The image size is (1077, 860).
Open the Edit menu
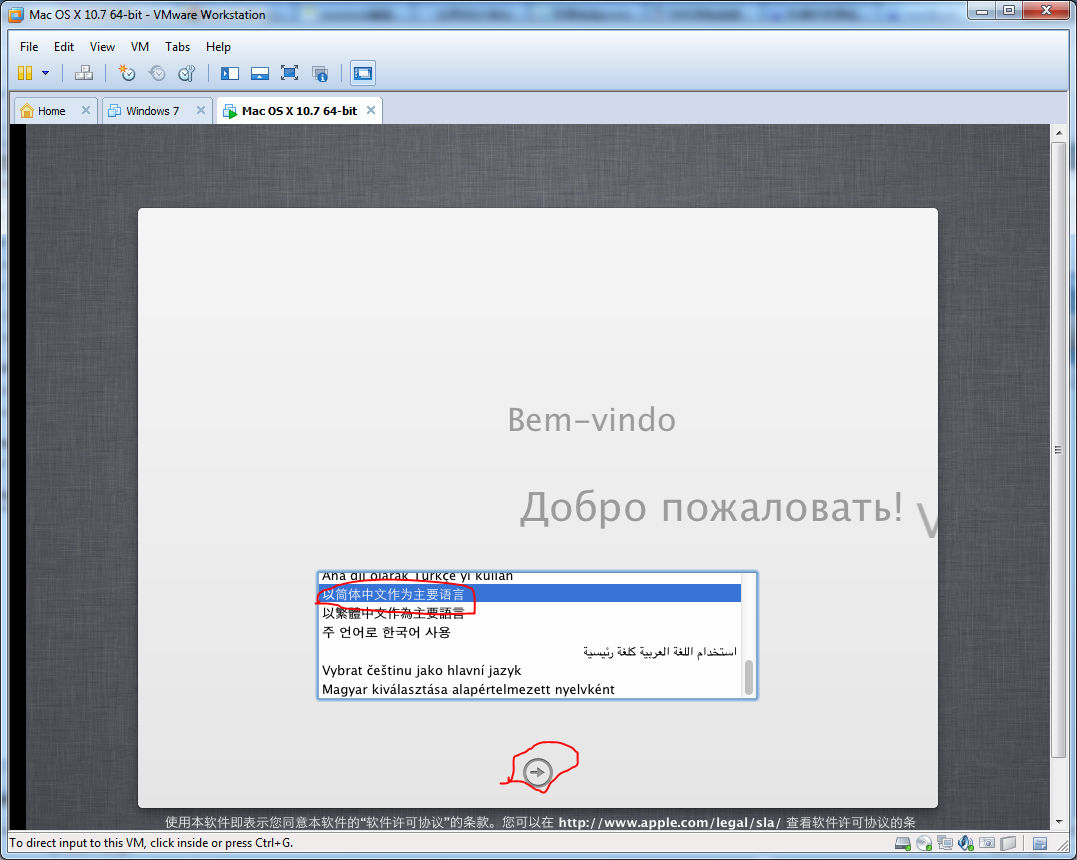coord(64,47)
